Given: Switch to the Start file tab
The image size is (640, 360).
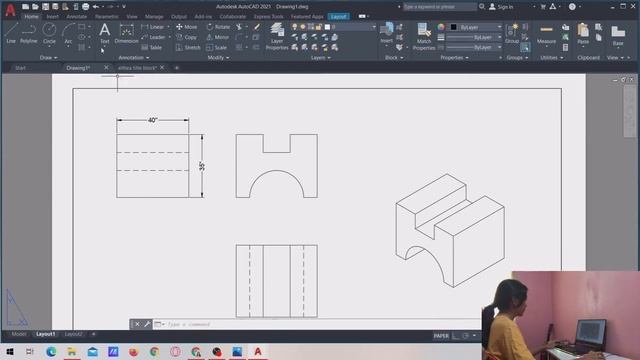Looking at the screenshot, I should [20, 68].
